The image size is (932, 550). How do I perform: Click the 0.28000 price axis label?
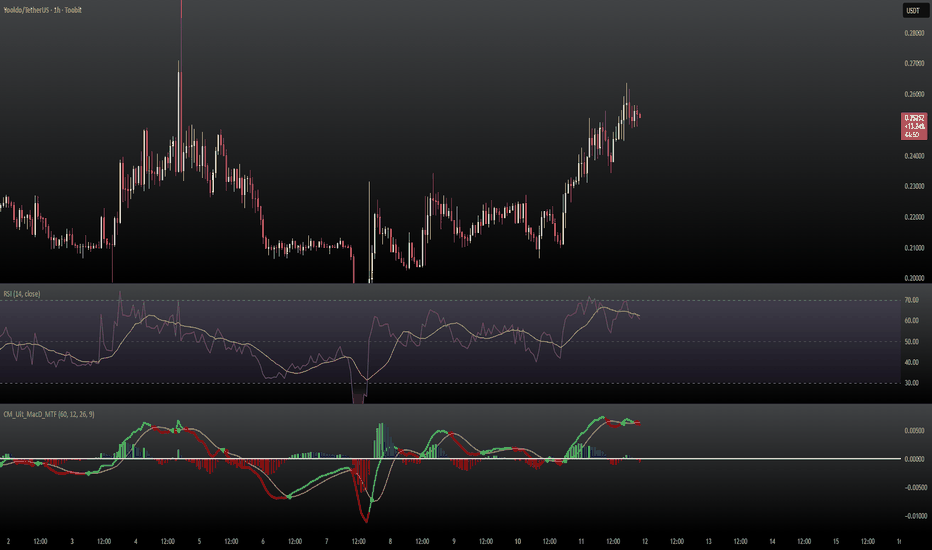tap(914, 33)
